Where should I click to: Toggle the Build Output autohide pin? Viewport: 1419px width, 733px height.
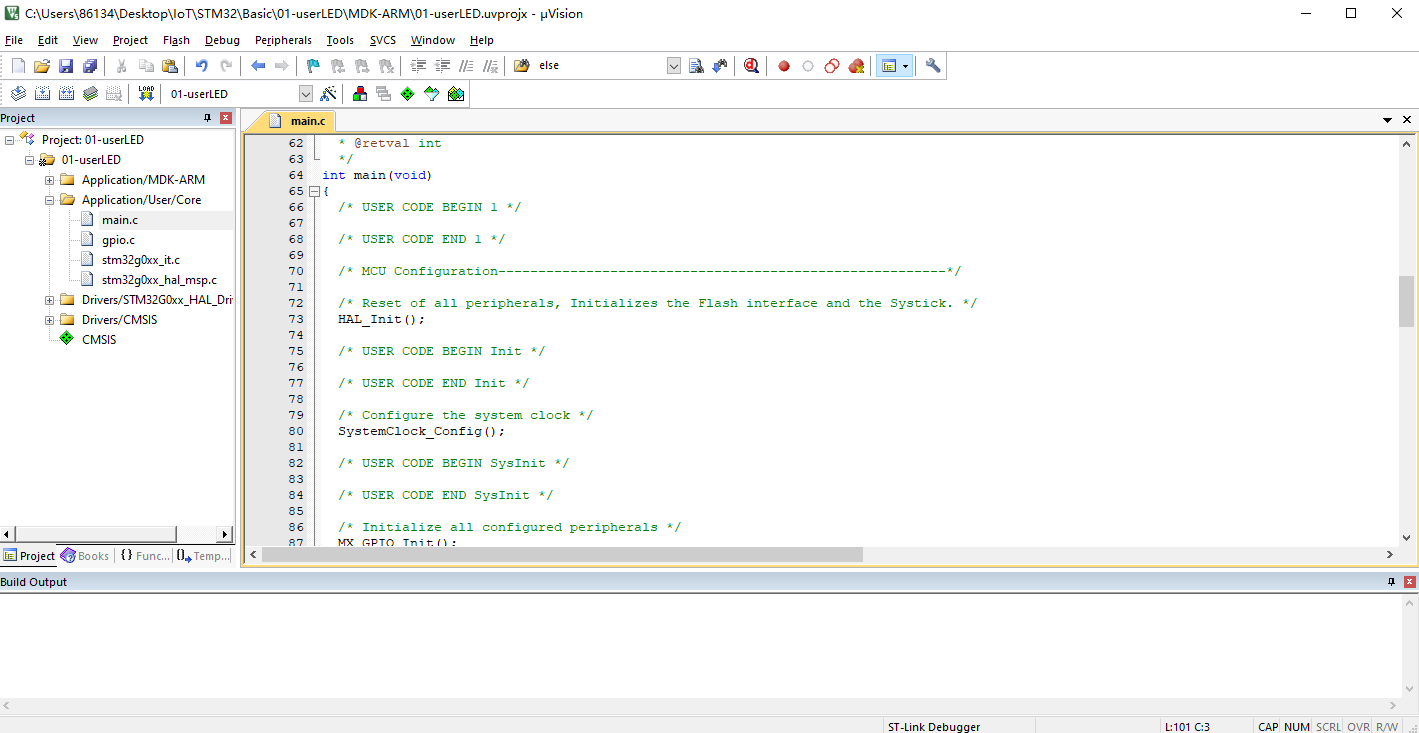(1391, 582)
